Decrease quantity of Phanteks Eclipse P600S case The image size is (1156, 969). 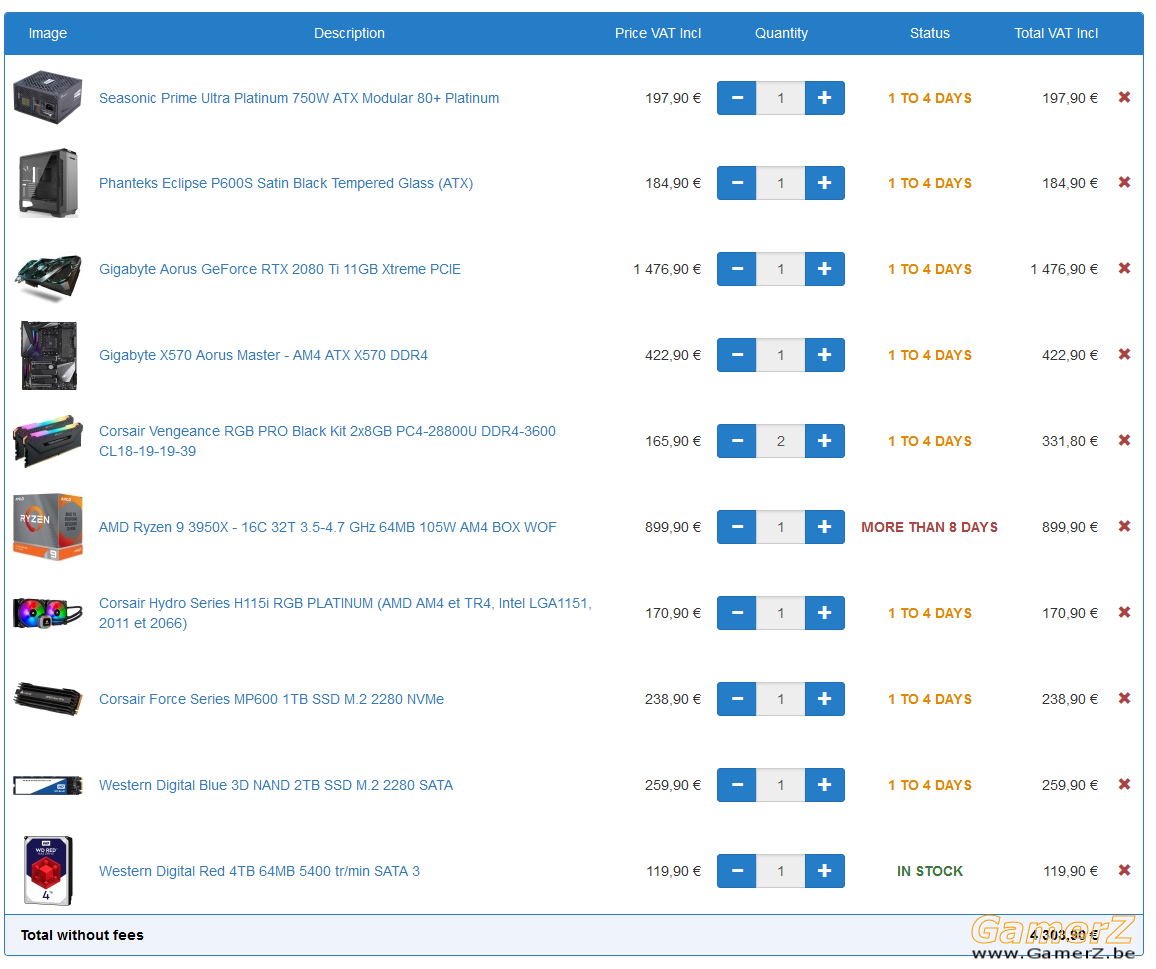[x=737, y=183]
